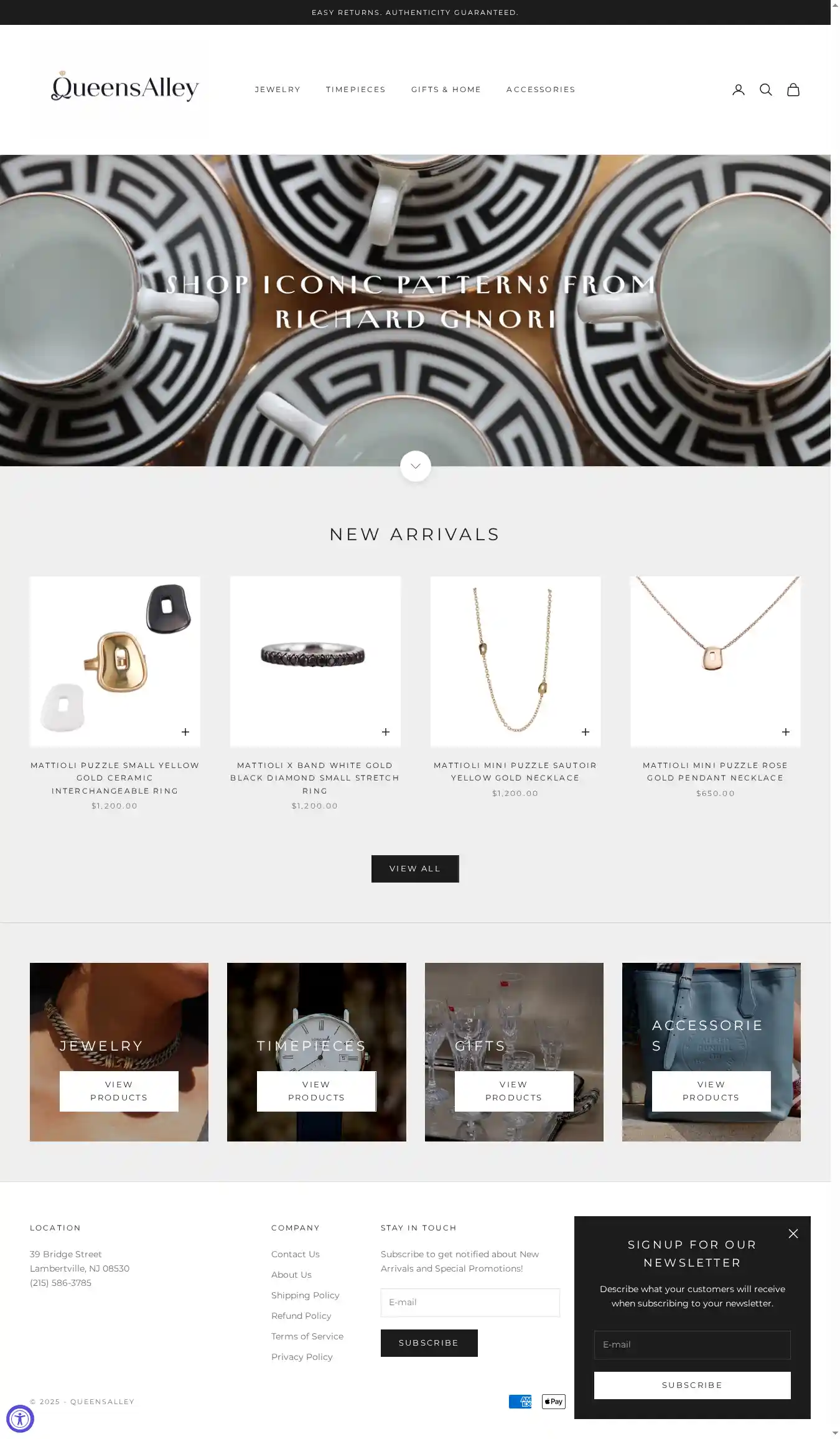Open the Shipping Policy link

coord(305,1295)
